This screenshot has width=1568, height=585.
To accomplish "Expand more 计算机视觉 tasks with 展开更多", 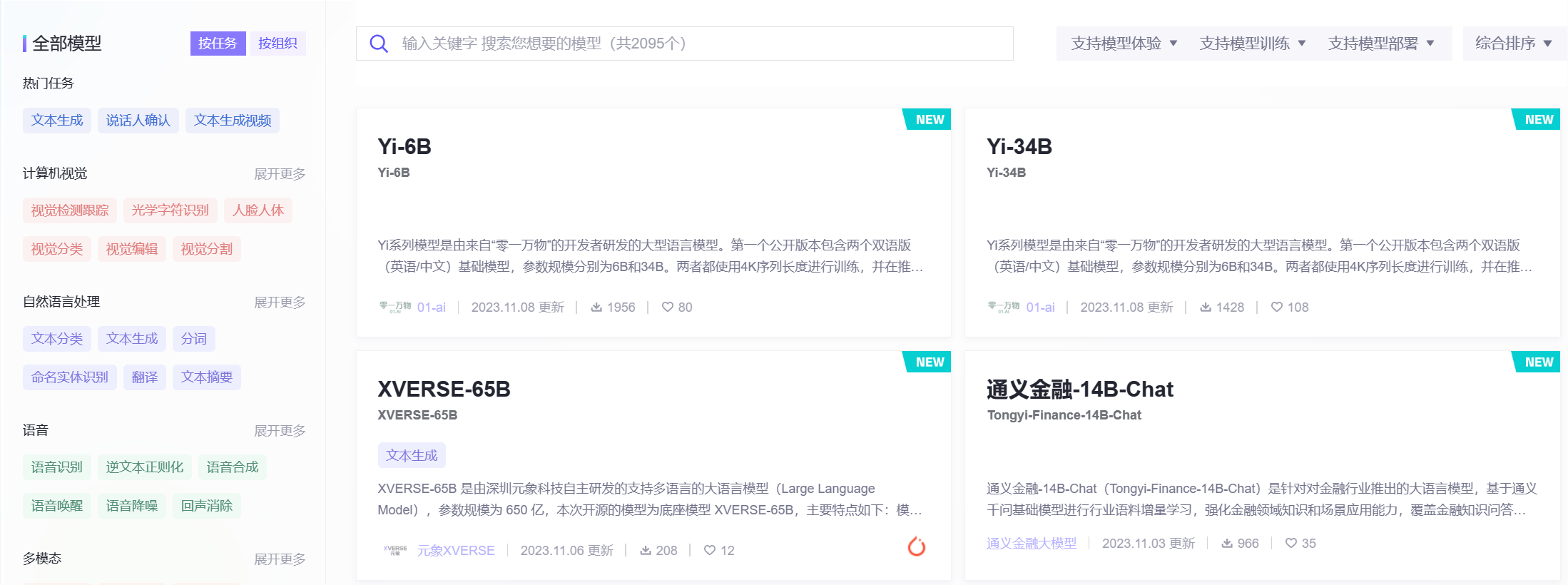I will click(x=280, y=174).
